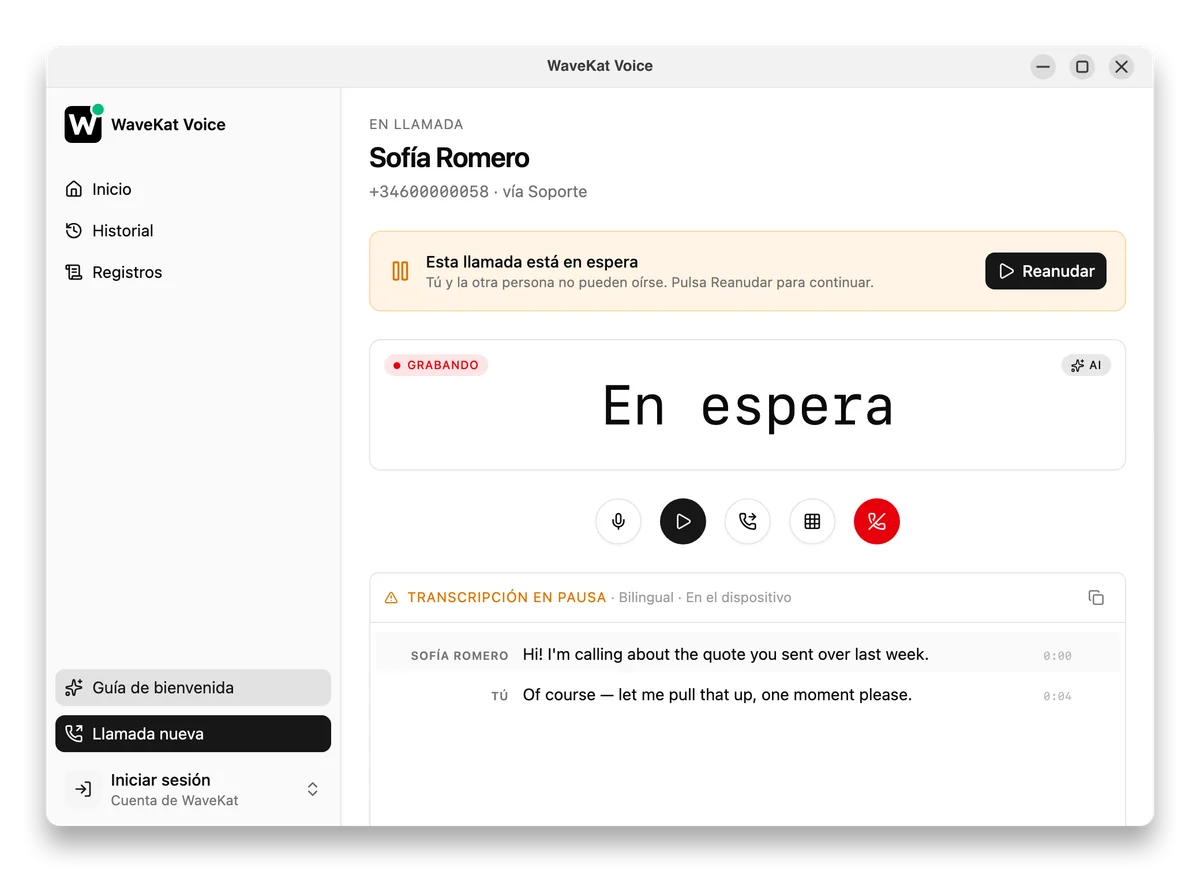Click the 0:00 timestamp
This screenshot has width=1200, height=872.
(1057, 656)
